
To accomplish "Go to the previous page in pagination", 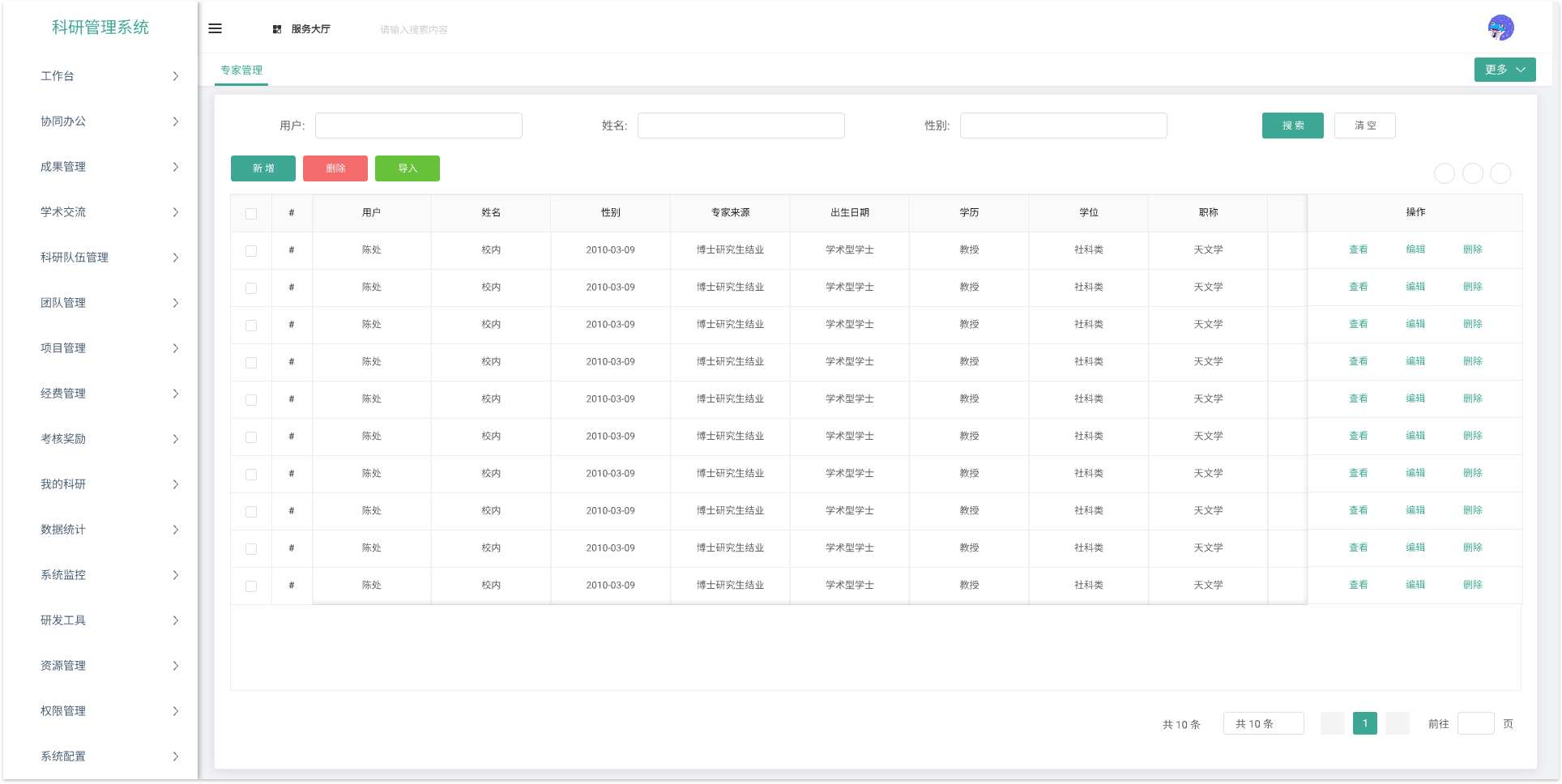I will coord(1332,723).
